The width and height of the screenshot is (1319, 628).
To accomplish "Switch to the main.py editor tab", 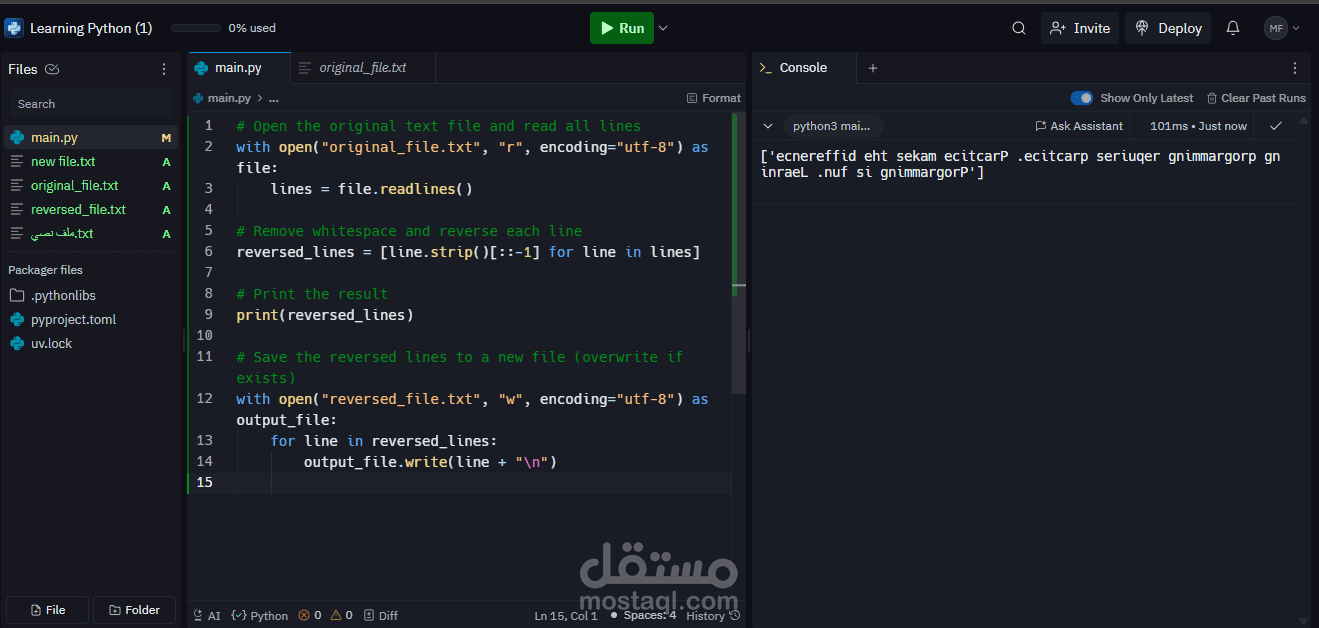I will (239, 68).
